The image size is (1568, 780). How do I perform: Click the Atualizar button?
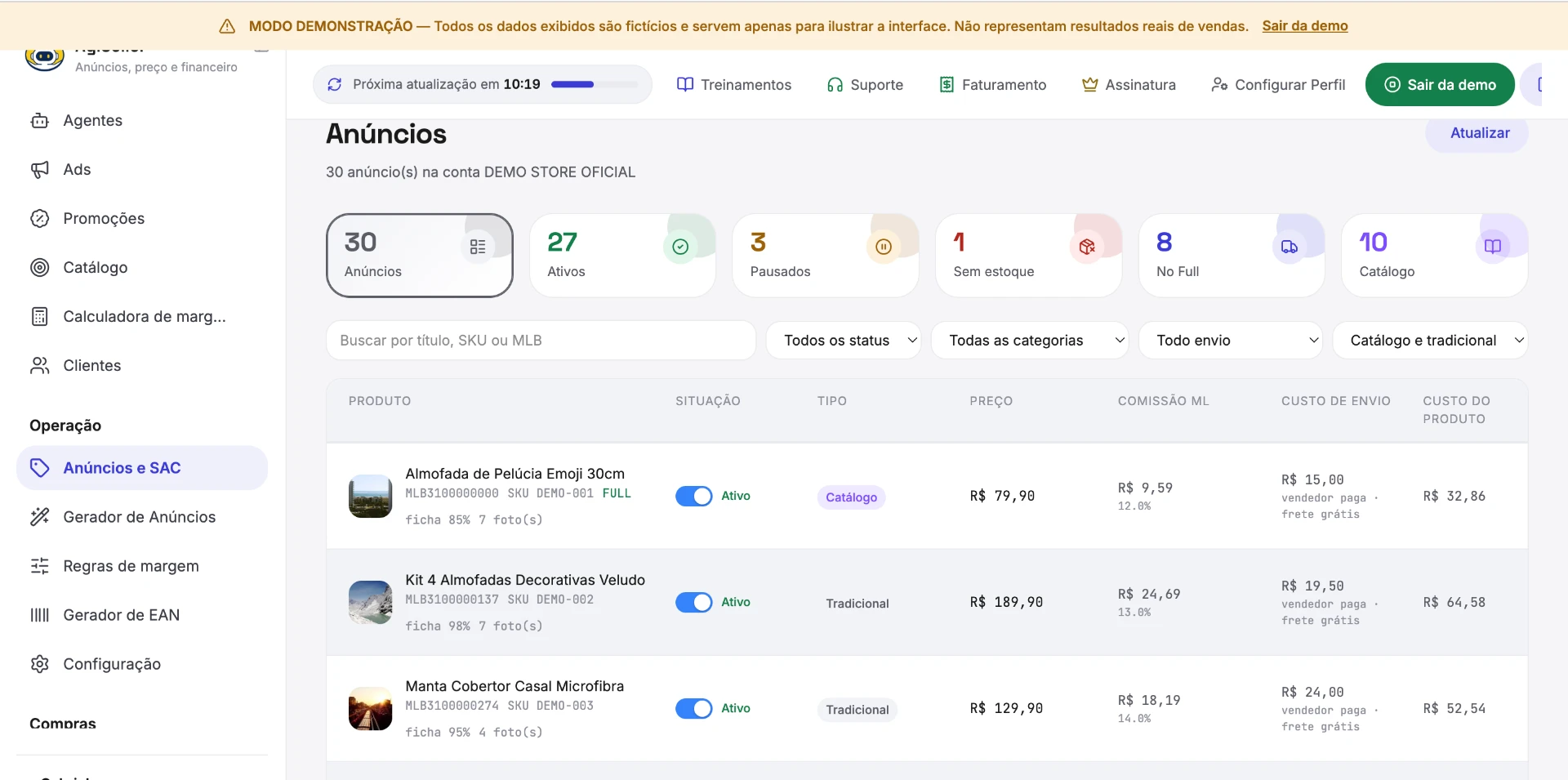coord(1479,133)
